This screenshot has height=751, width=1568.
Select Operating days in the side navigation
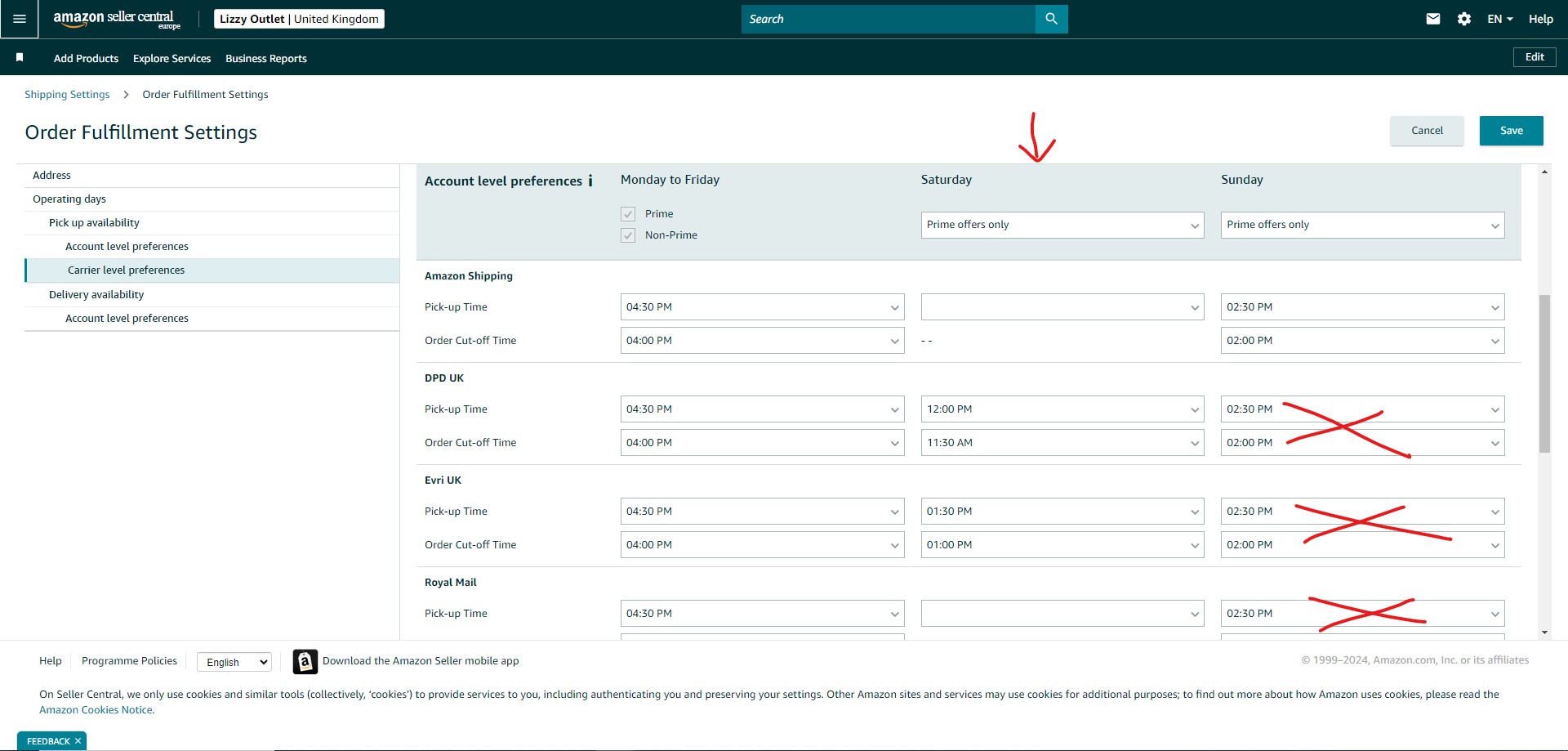pyautogui.click(x=212, y=199)
